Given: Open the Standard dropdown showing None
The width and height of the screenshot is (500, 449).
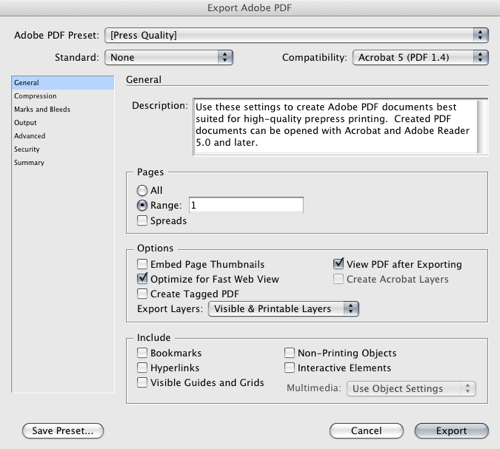Looking at the screenshot, I should click(x=169, y=57).
